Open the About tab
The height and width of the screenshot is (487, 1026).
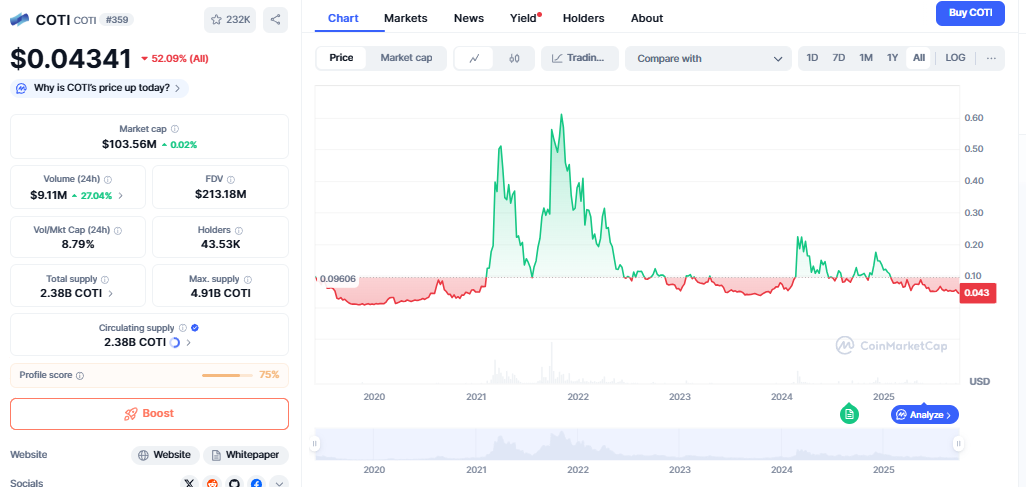pyautogui.click(x=647, y=18)
